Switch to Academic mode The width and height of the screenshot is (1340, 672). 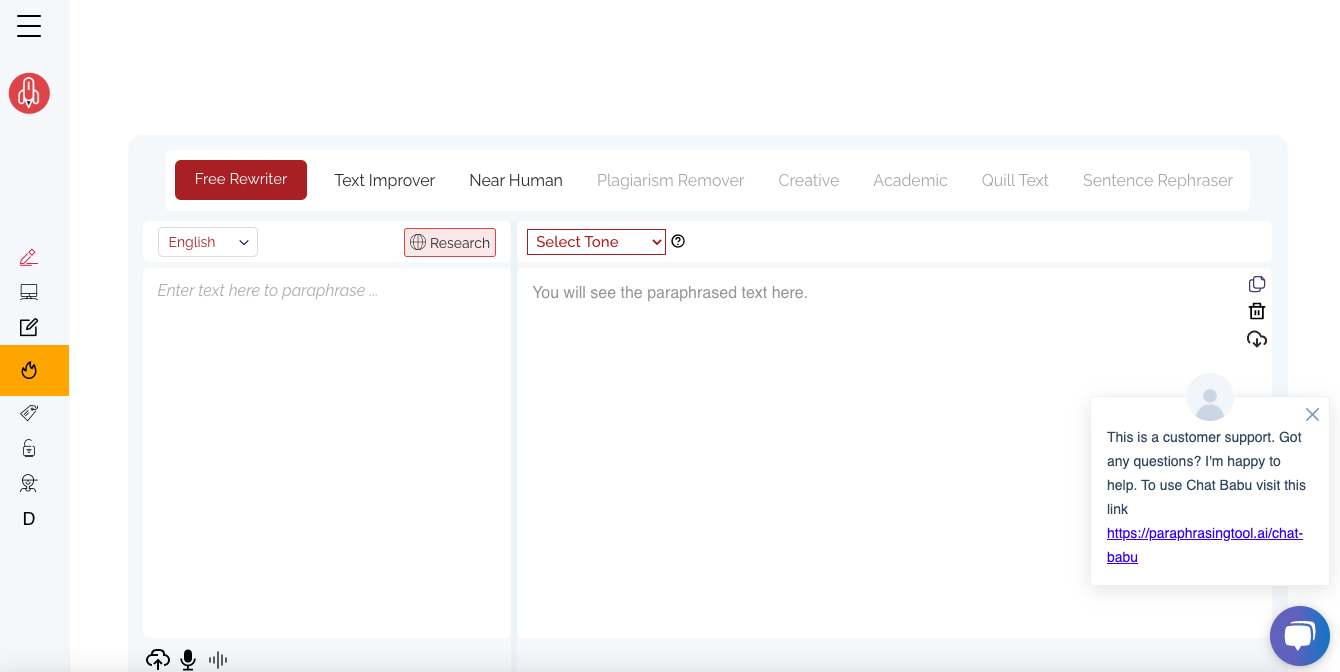tap(910, 180)
